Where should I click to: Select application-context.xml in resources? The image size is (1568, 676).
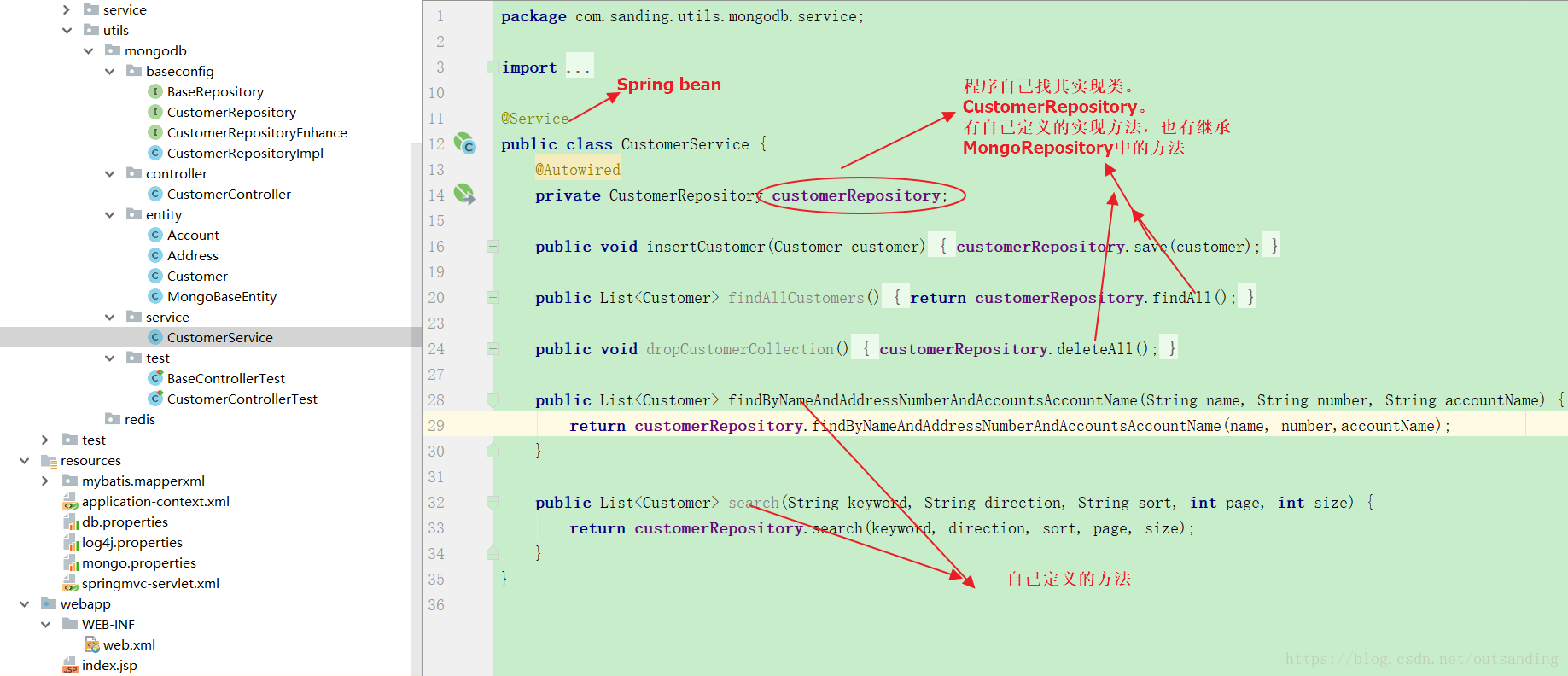click(155, 501)
